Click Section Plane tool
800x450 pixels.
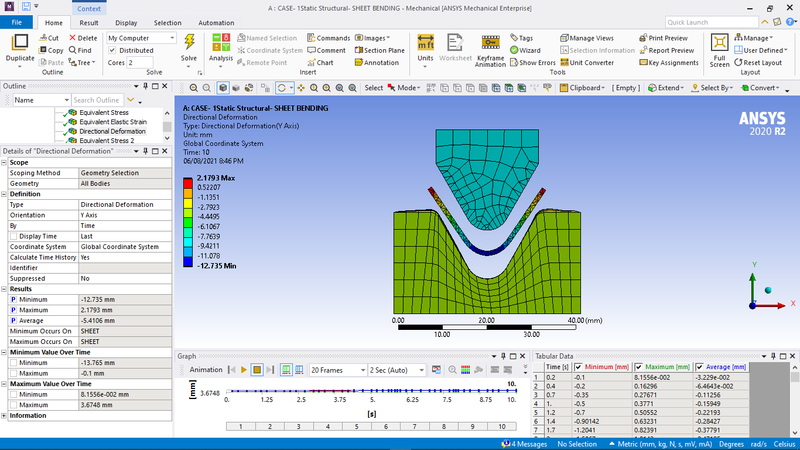[380, 50]
